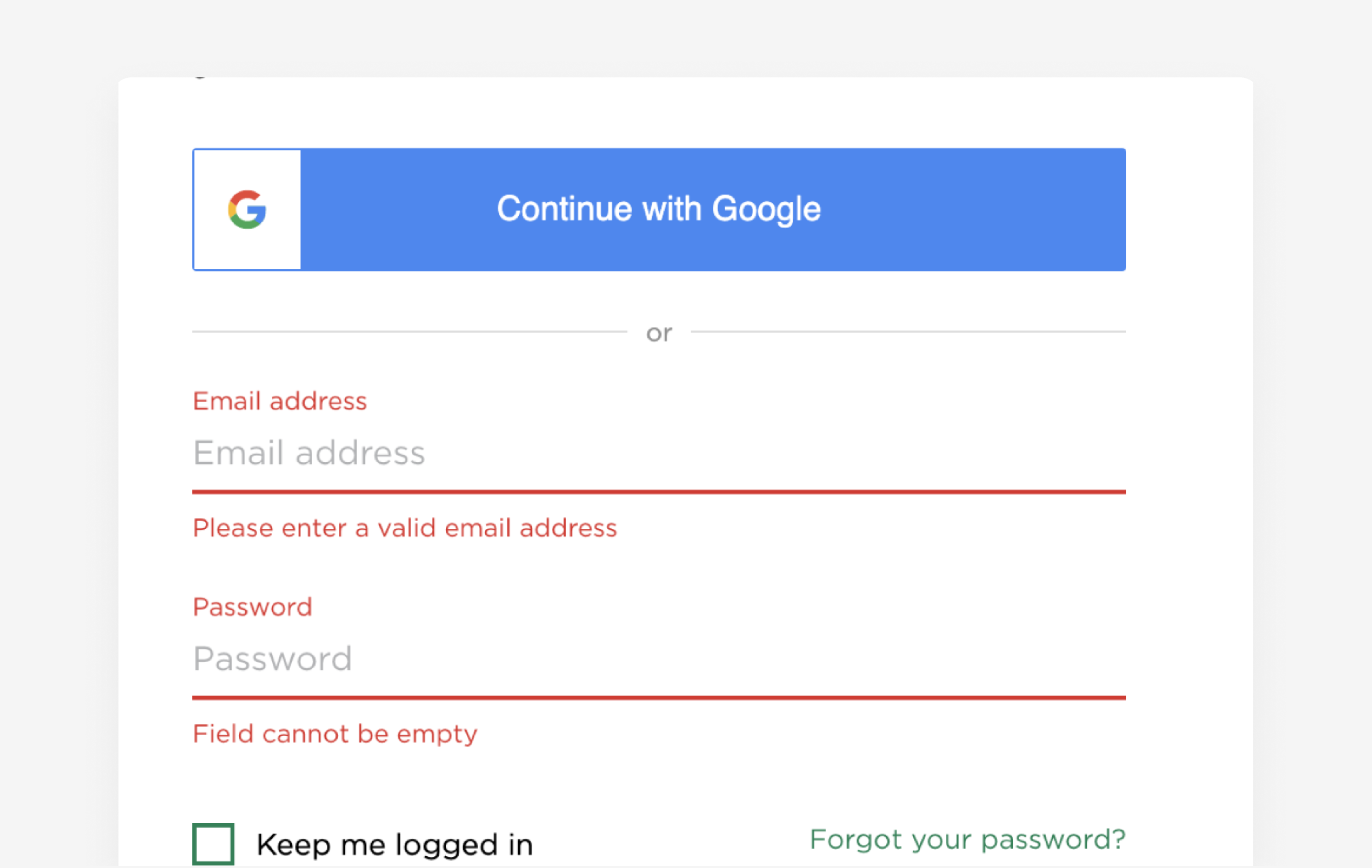Screen dimensions: 1372x868
Task: Click the red underline beneath the password field
Action: pyautogui.click(x=658, y=698)
